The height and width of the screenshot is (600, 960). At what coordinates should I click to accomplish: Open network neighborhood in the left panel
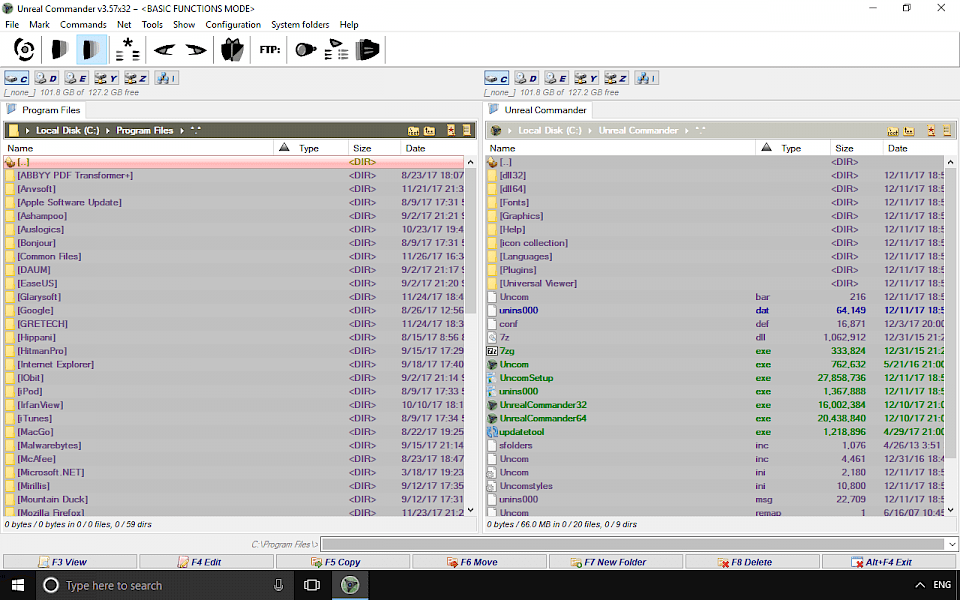point(167,78)
